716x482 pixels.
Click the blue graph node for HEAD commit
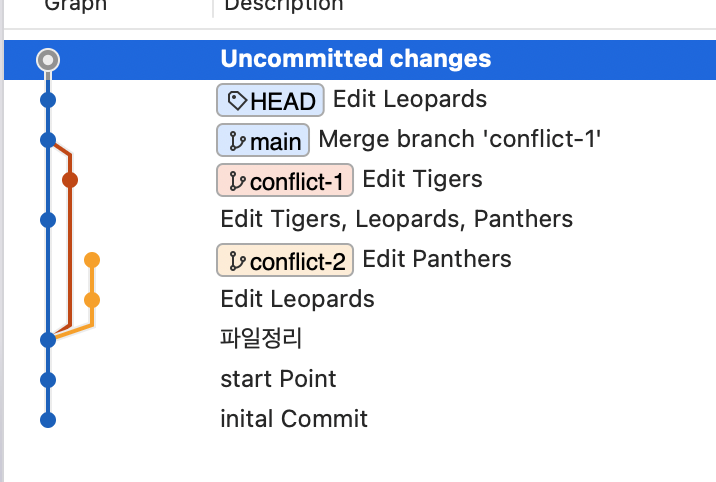(48, 100)
